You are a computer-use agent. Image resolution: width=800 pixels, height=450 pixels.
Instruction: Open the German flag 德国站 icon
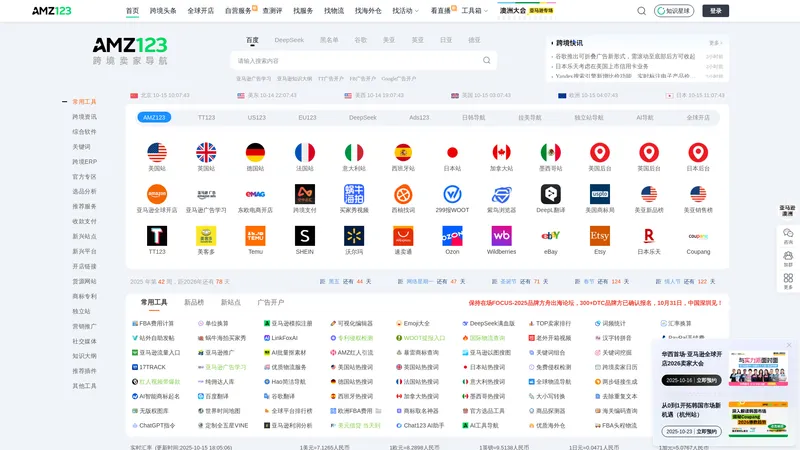[x=255, y=153]
